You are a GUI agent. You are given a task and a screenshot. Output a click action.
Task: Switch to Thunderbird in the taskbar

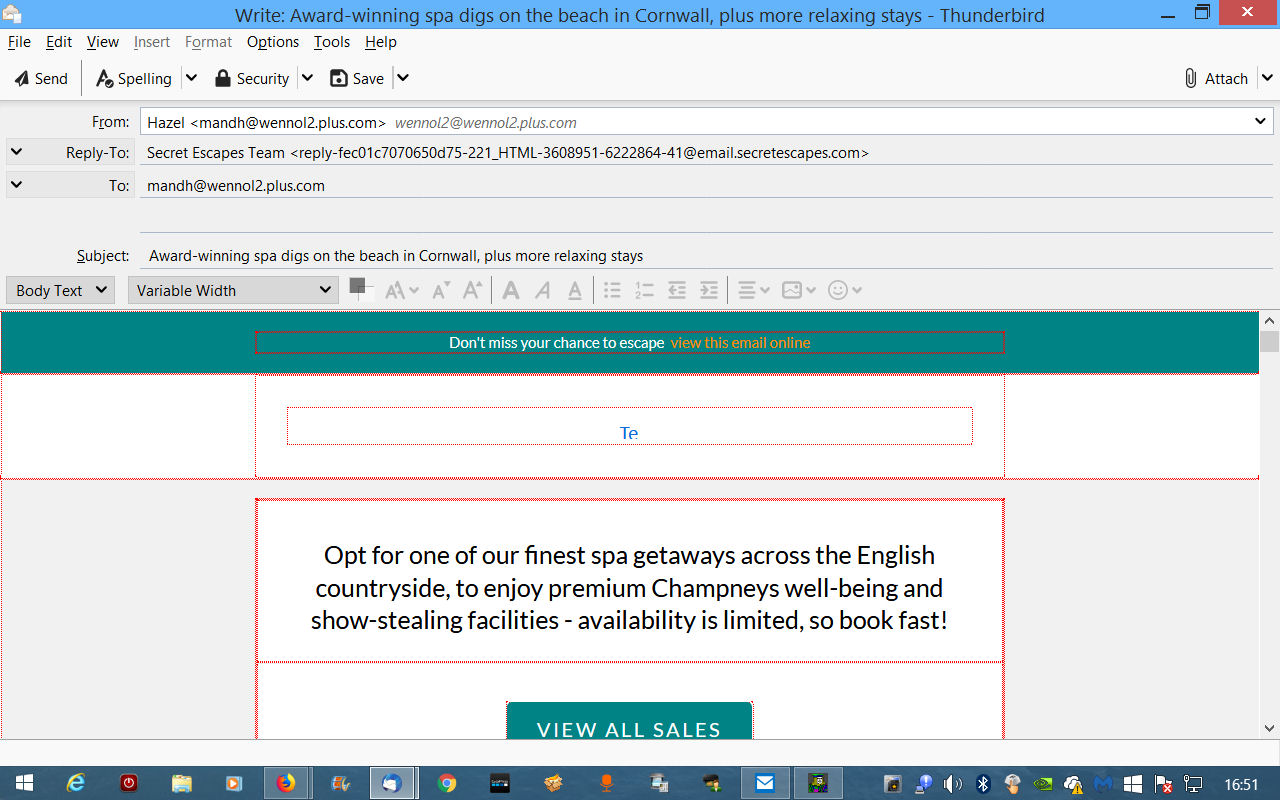click(x=391, y=783)
